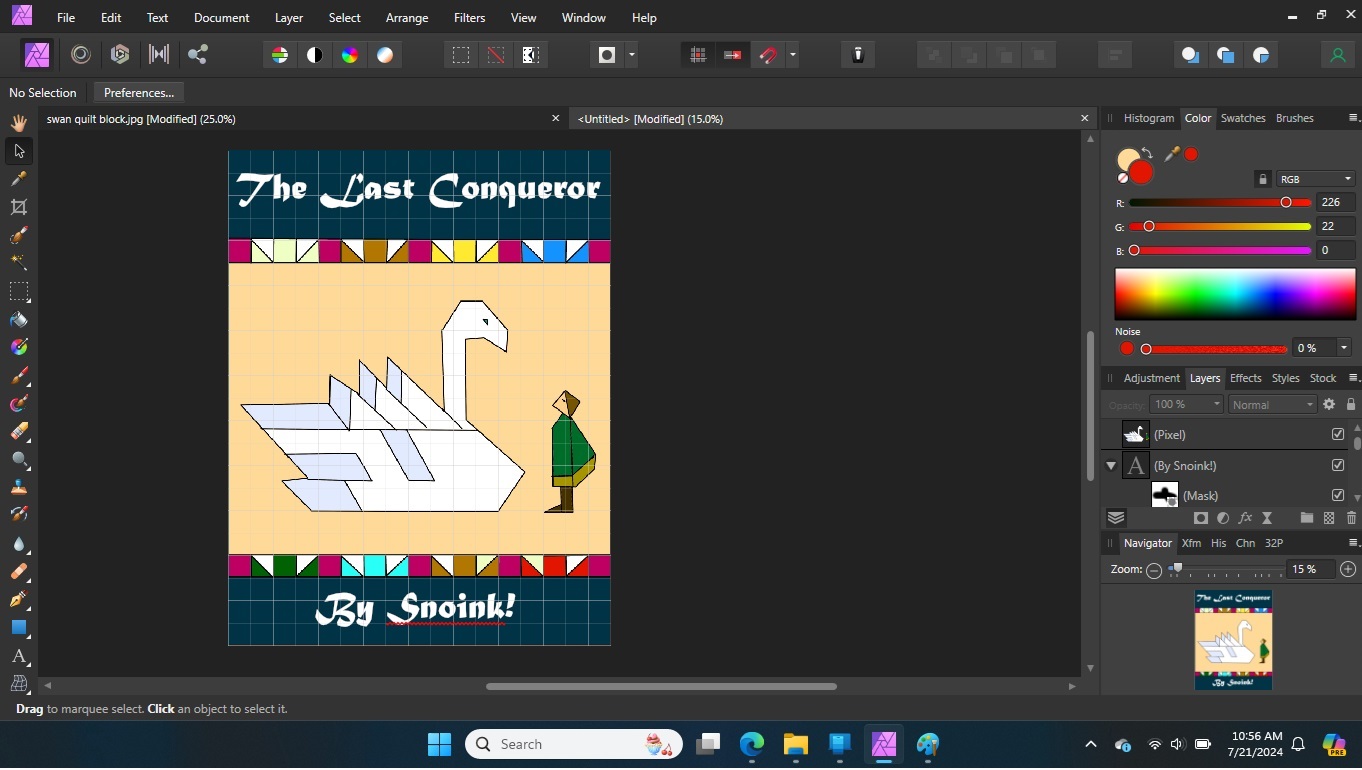
Task: Switch to Export Persona
Action: tap(198, 55)
